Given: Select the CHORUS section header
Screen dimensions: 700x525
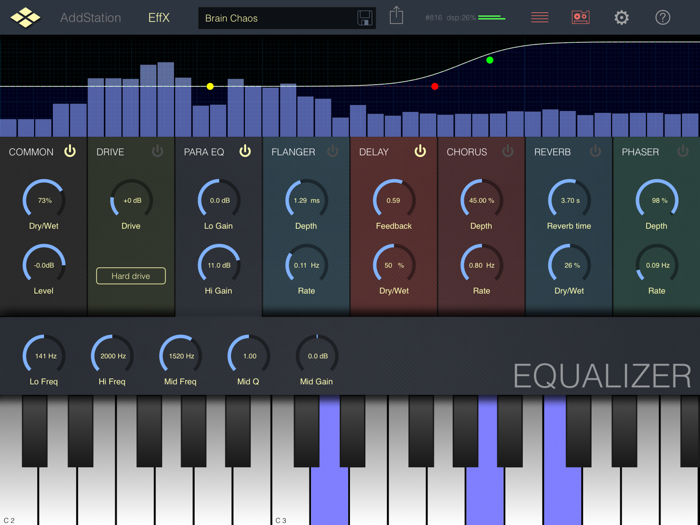Looking at the screenshot, I should pyautogui.click(x=467, y=152).
